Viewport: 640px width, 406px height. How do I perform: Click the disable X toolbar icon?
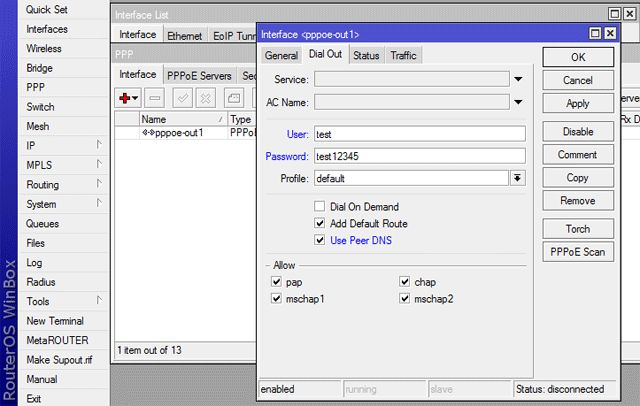point(205,98)
